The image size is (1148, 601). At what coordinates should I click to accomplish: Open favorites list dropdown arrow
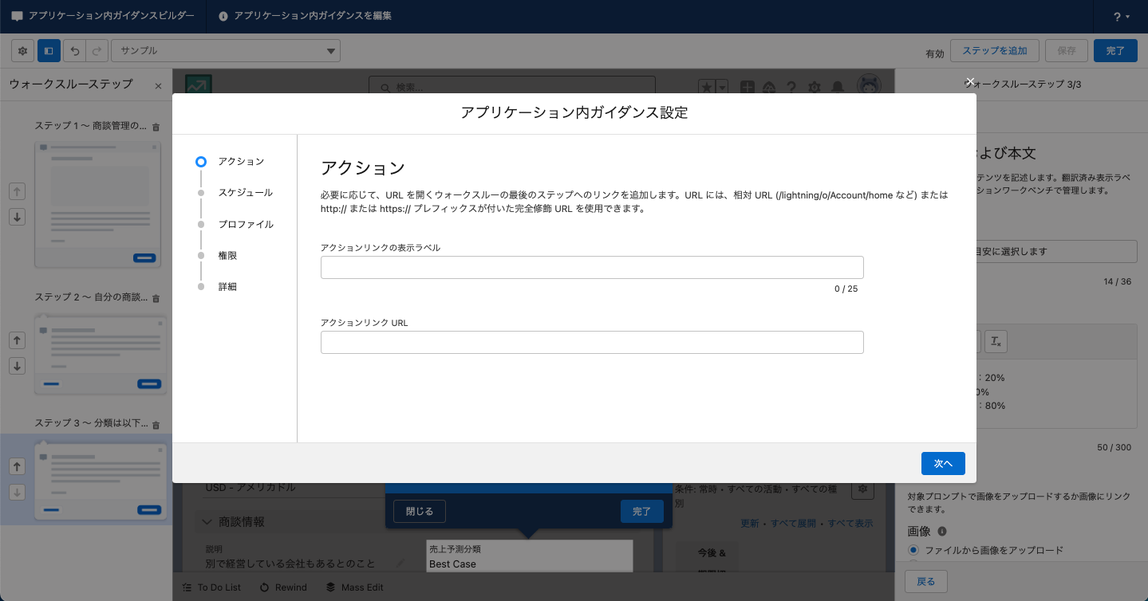point(722,87)
